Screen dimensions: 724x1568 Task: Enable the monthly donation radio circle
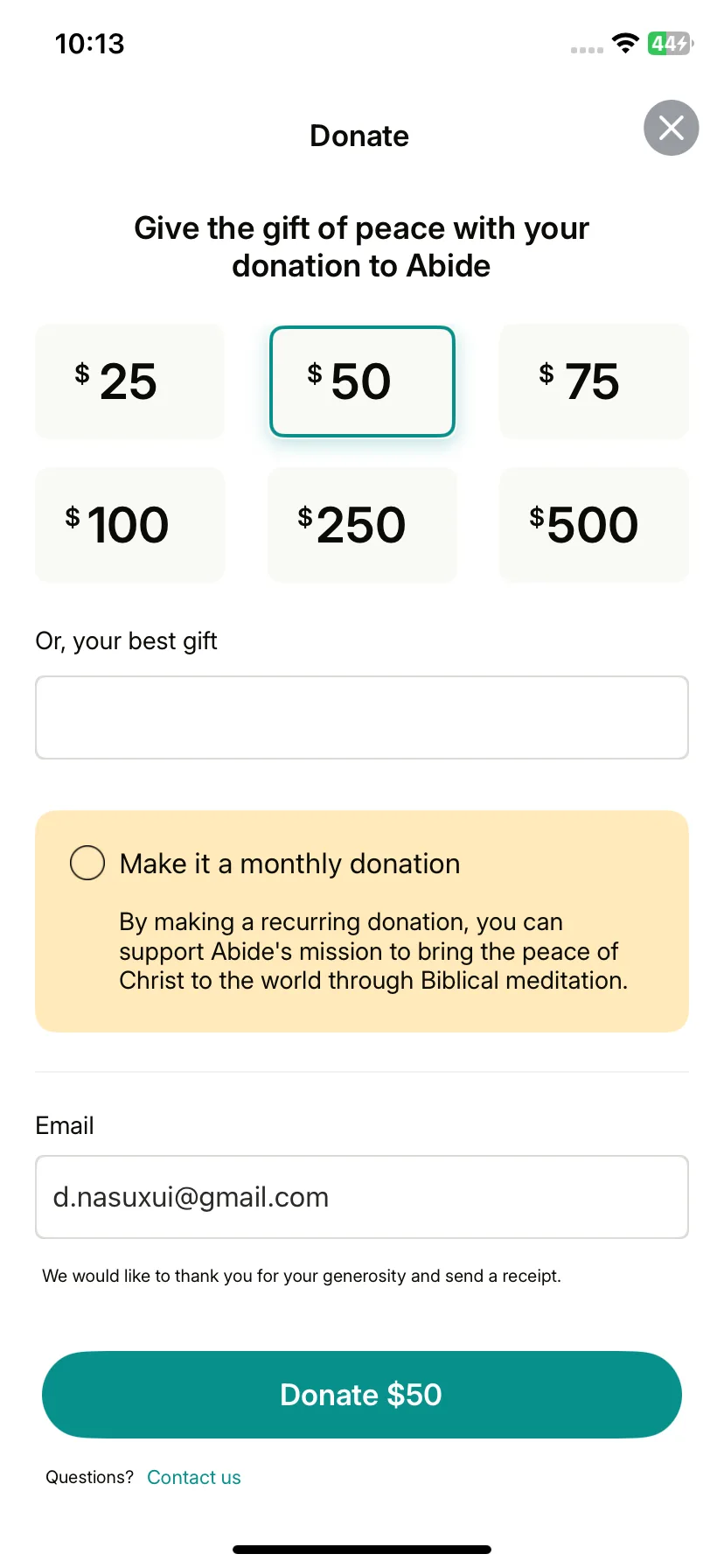point(87,863)
